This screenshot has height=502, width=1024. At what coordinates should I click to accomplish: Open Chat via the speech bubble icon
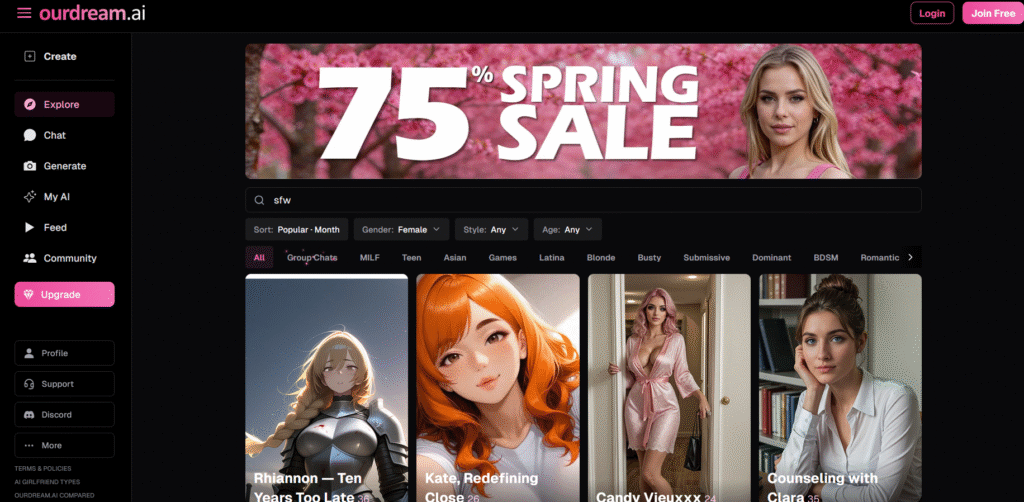(30, 135)
